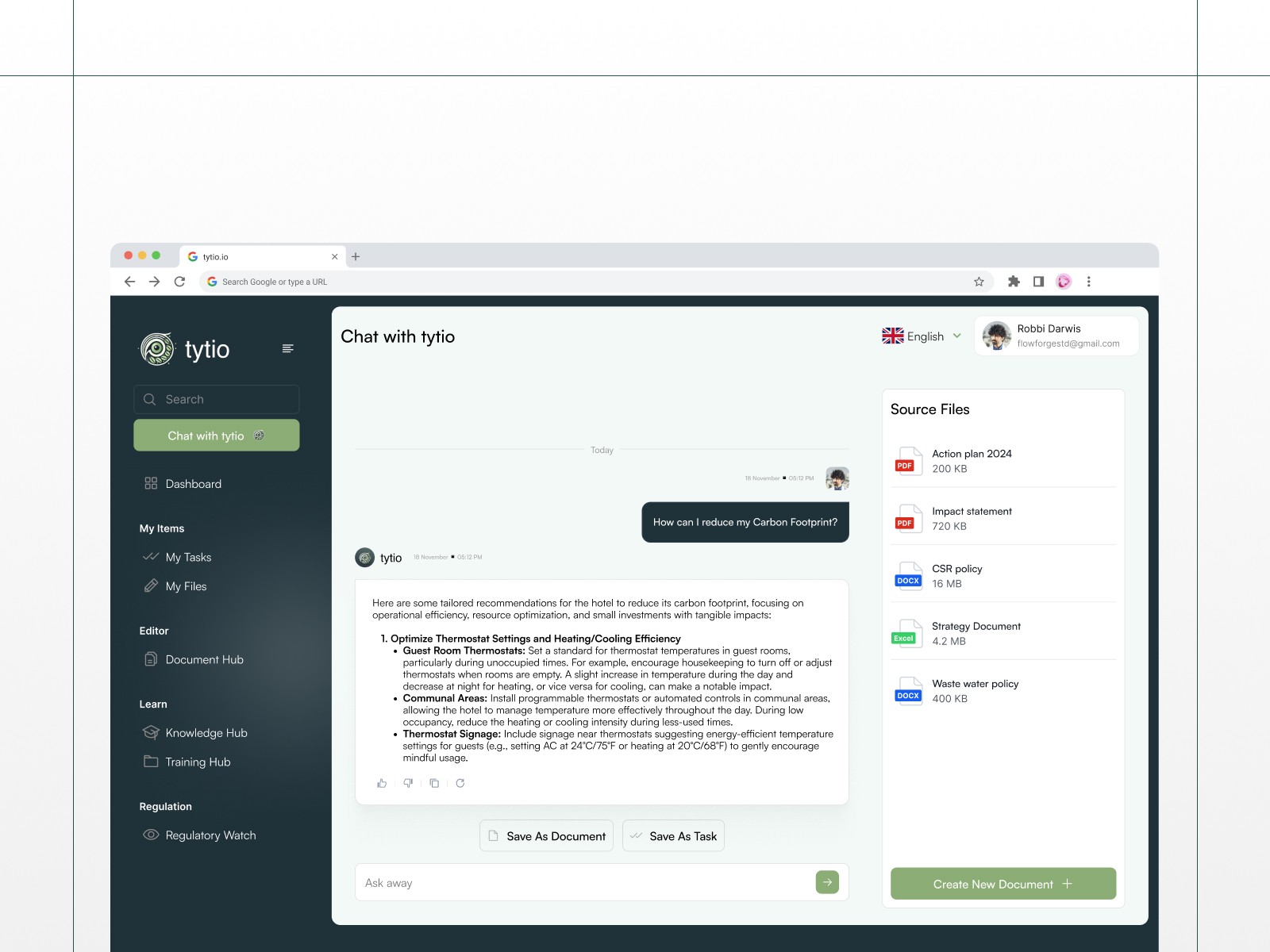
Task: Open CSR policy DOCX file
Action: (x=1003, y=576)
